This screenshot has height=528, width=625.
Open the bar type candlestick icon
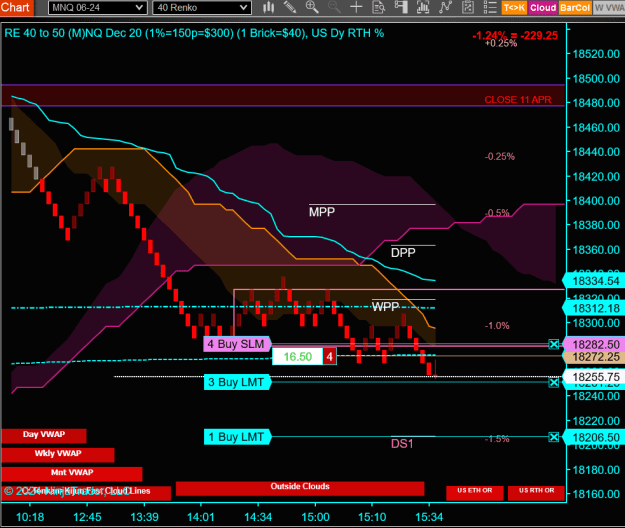pyautogui.click(x=269, y=7)
